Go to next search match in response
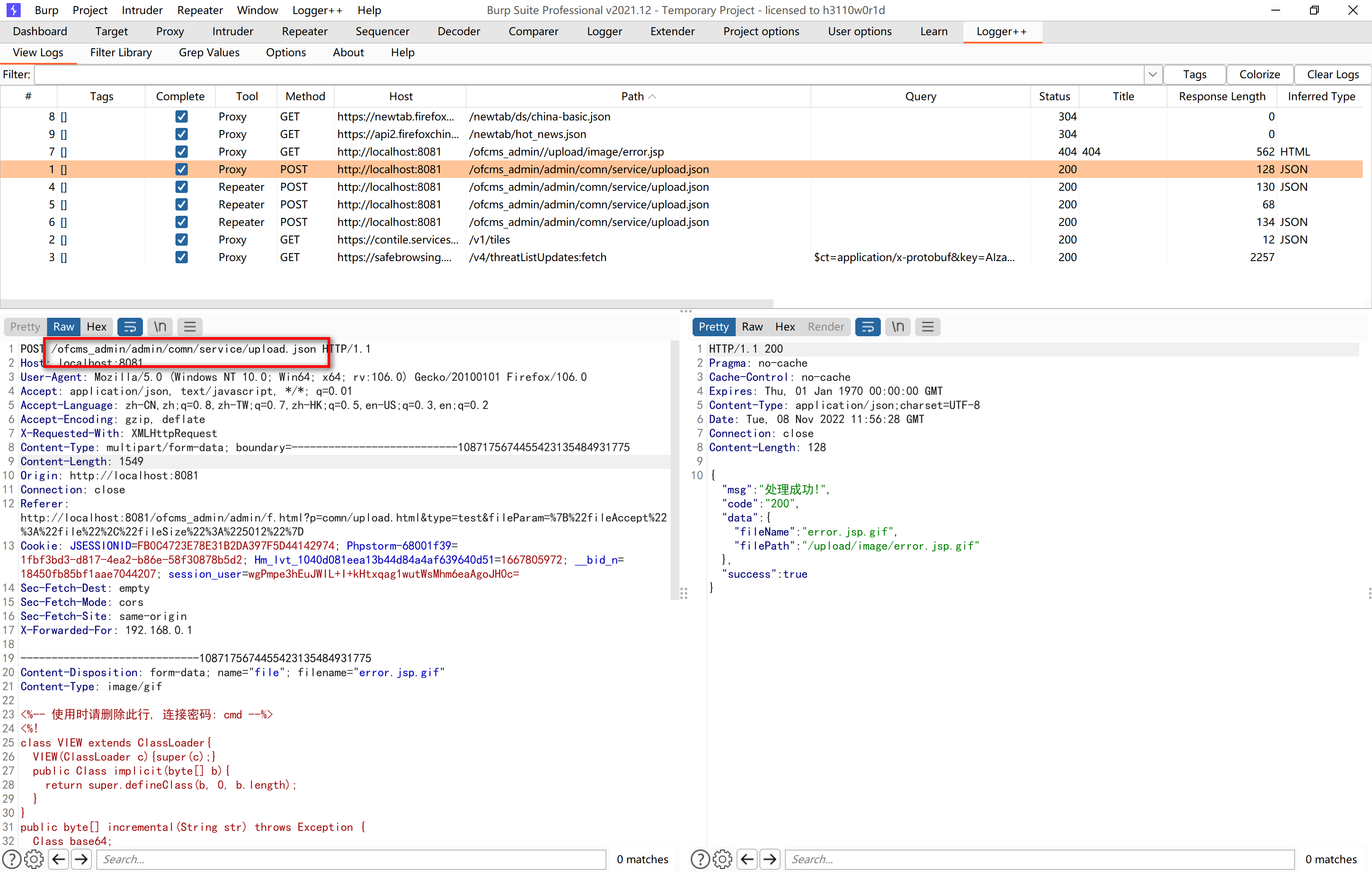This screenshot has width=1372, height=872. 770,859
